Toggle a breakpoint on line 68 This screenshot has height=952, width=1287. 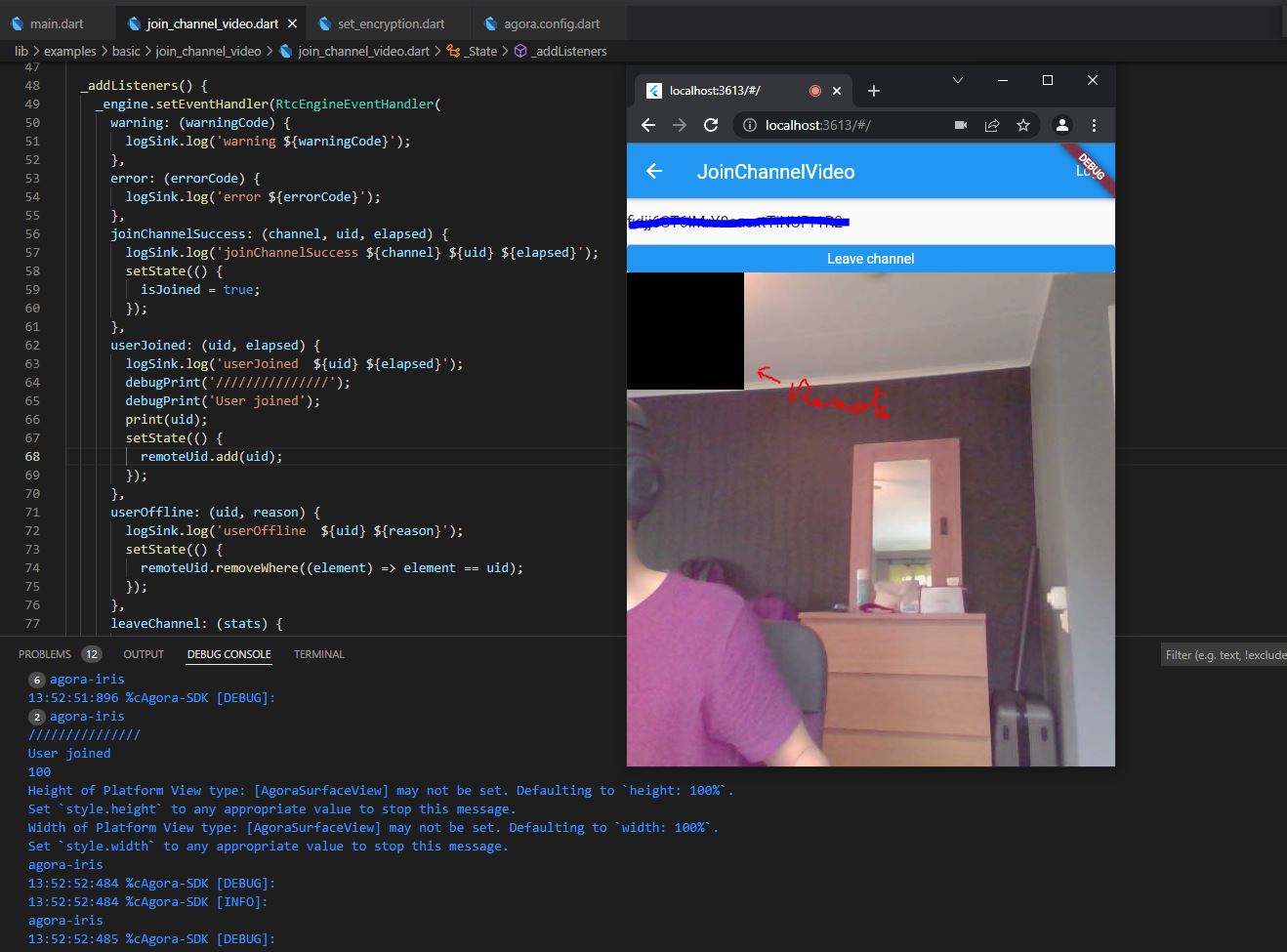[x=15, y=456]
